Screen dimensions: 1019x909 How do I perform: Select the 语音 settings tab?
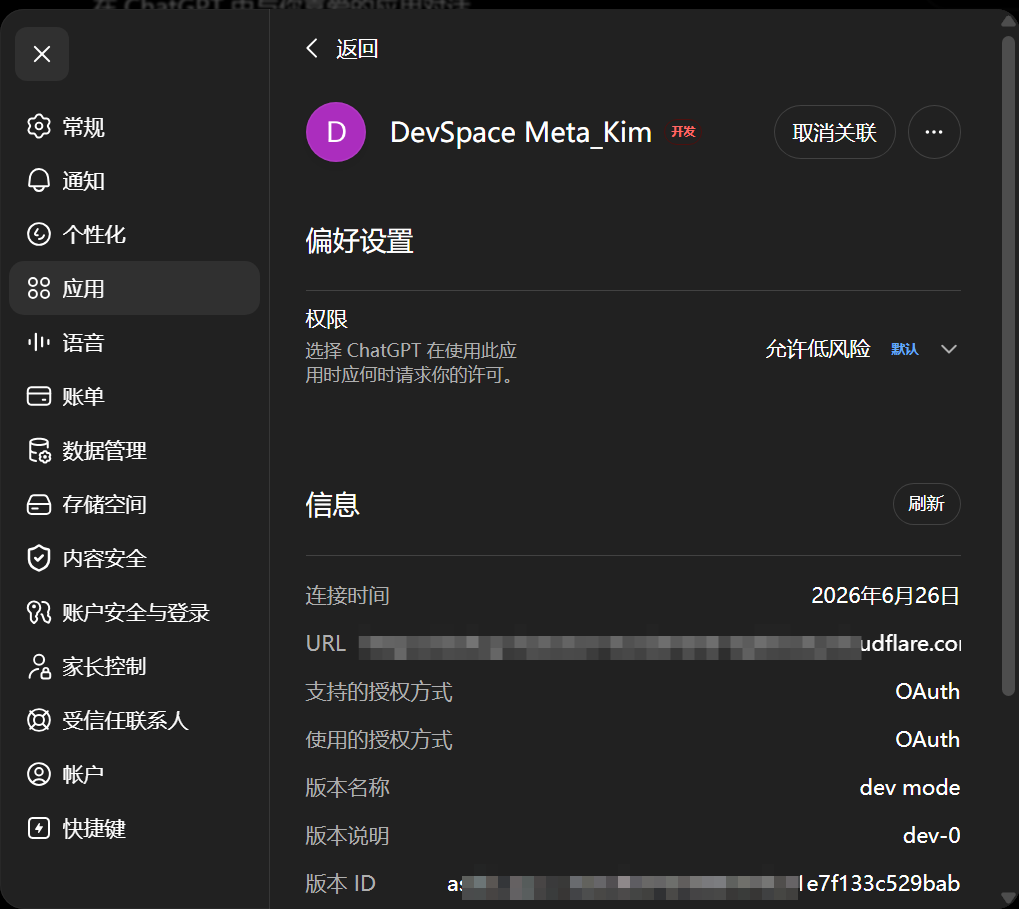coord(135,342)
